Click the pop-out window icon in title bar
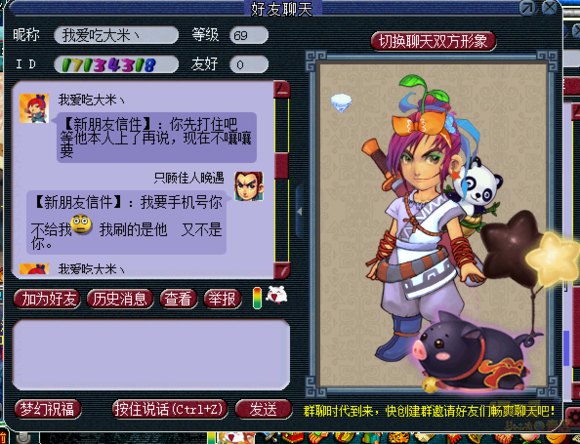The height and width of the screenshot is (444, 580). click(x=527, y=8)
